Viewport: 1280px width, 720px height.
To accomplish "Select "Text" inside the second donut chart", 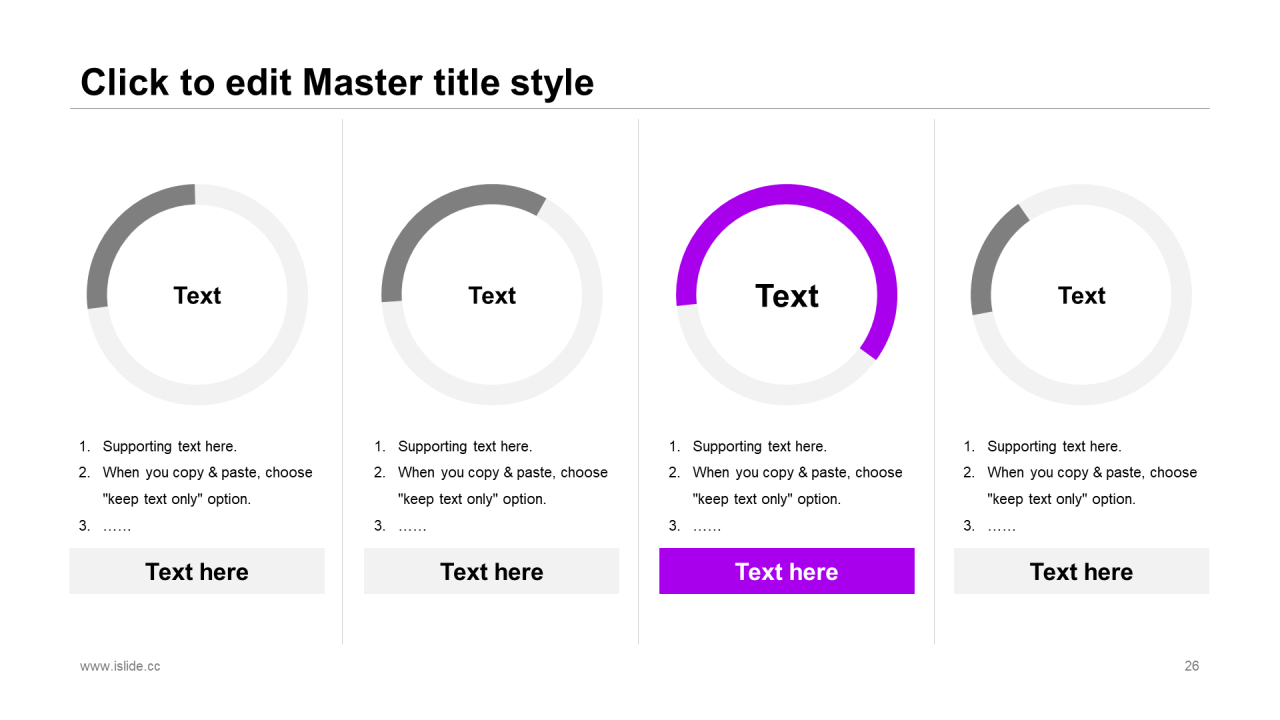I will [x=492, y=295].
